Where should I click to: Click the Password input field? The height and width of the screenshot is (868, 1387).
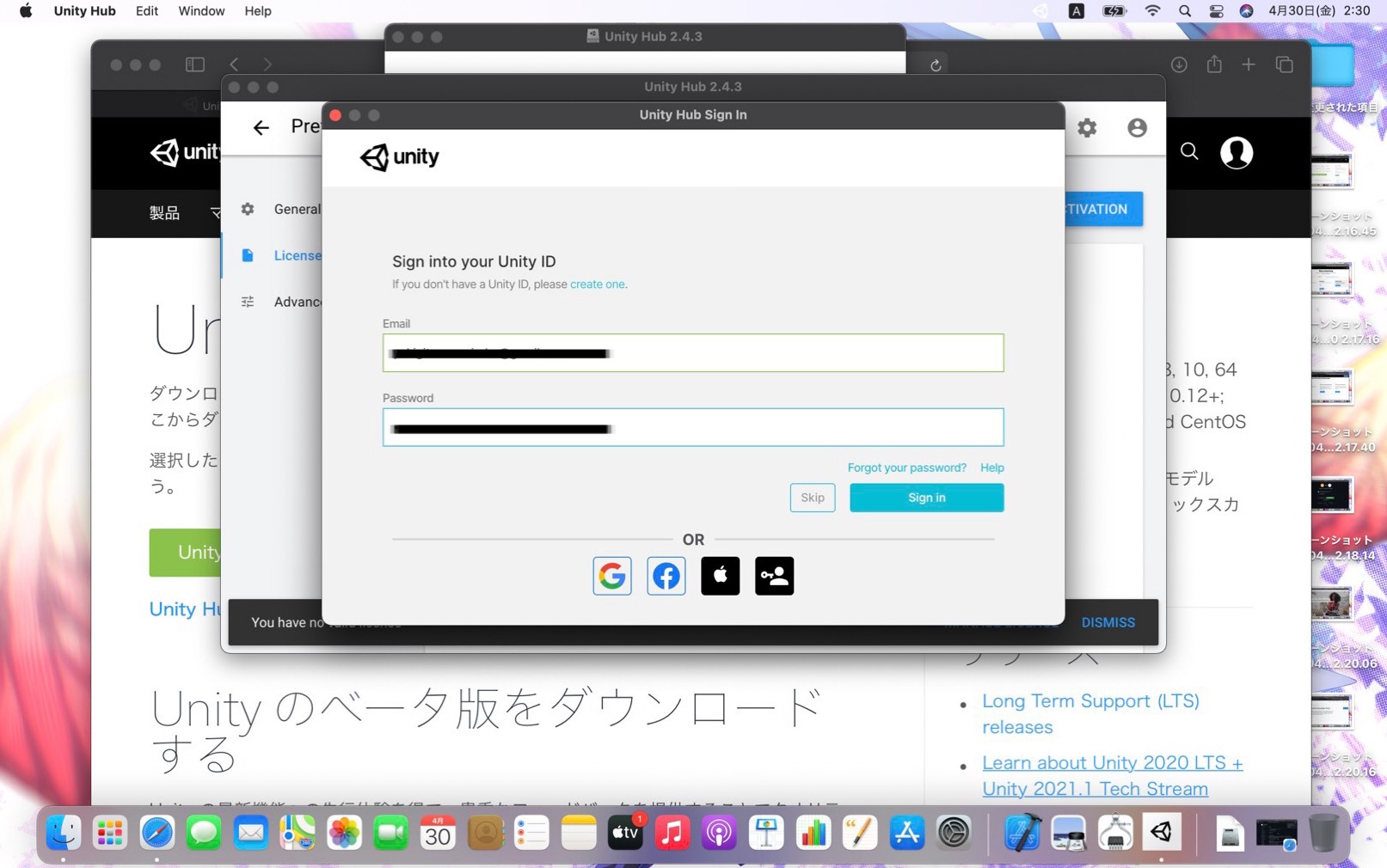[x=693, y=427]
